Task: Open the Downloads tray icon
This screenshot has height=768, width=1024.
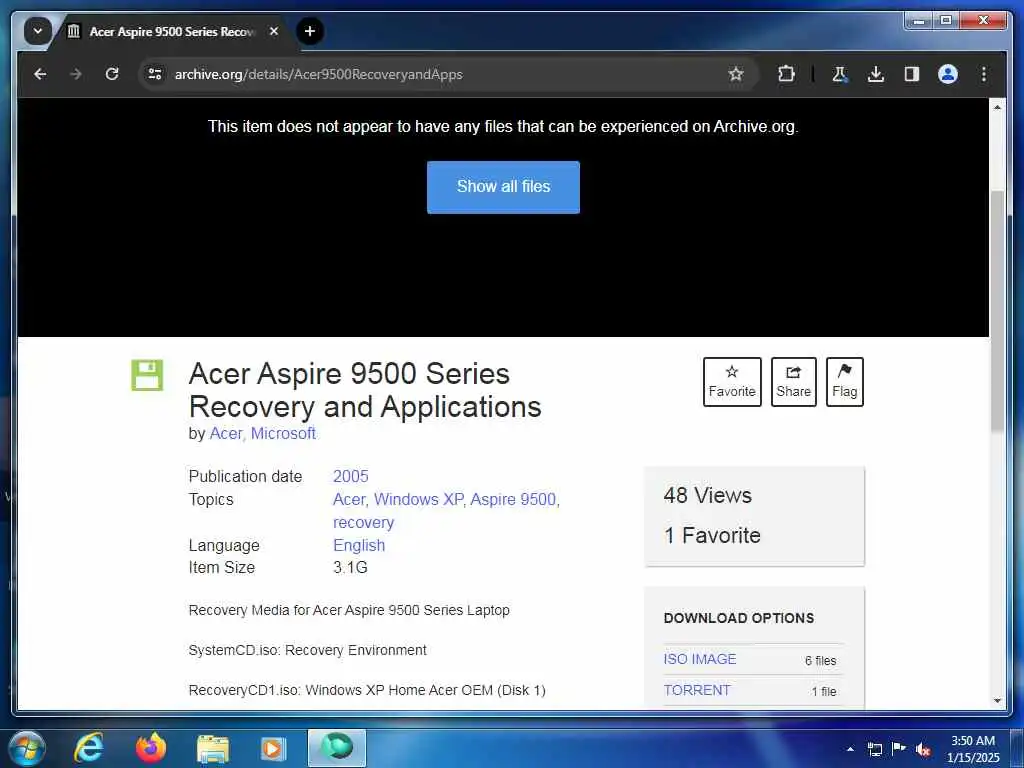Action: (876, 74)
